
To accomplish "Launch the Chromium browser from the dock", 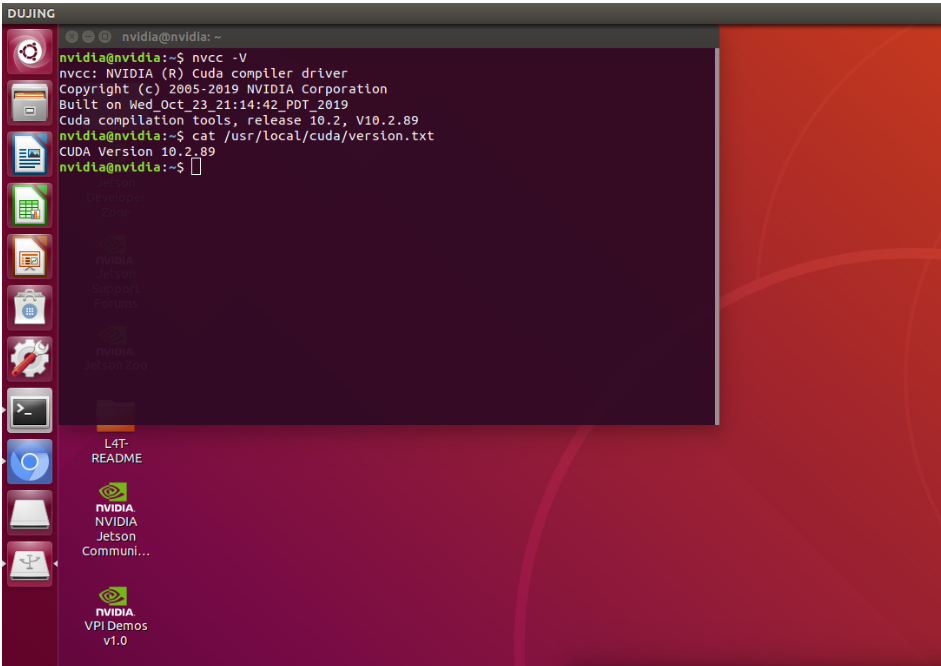I will [x=29, y=462].
